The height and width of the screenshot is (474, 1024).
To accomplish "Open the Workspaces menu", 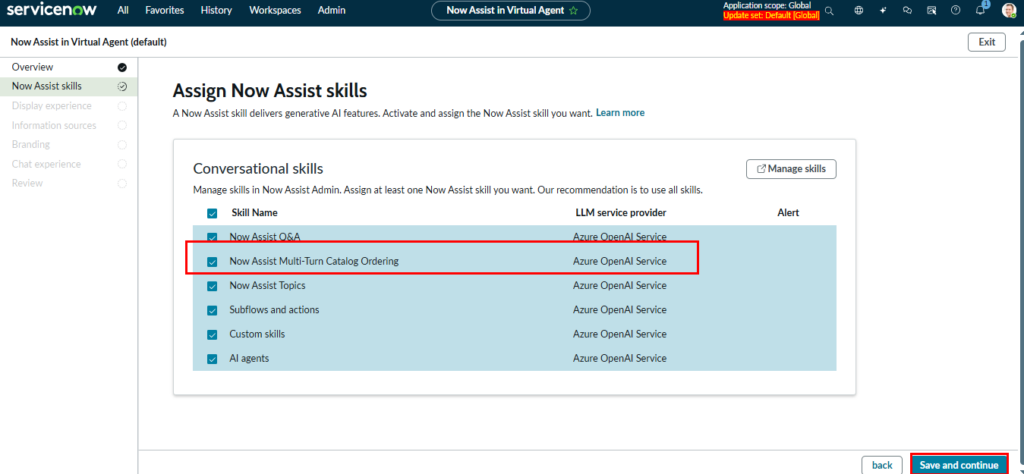I will click(x=275, y=11).
